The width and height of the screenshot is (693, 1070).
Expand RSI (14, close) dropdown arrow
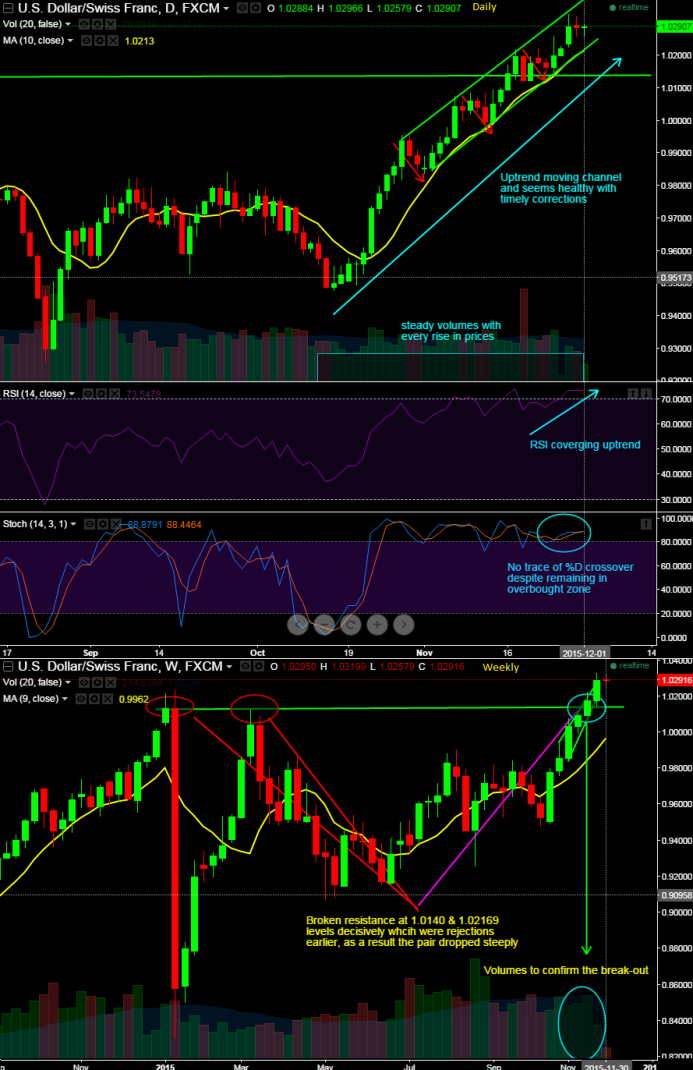[72, 394]
